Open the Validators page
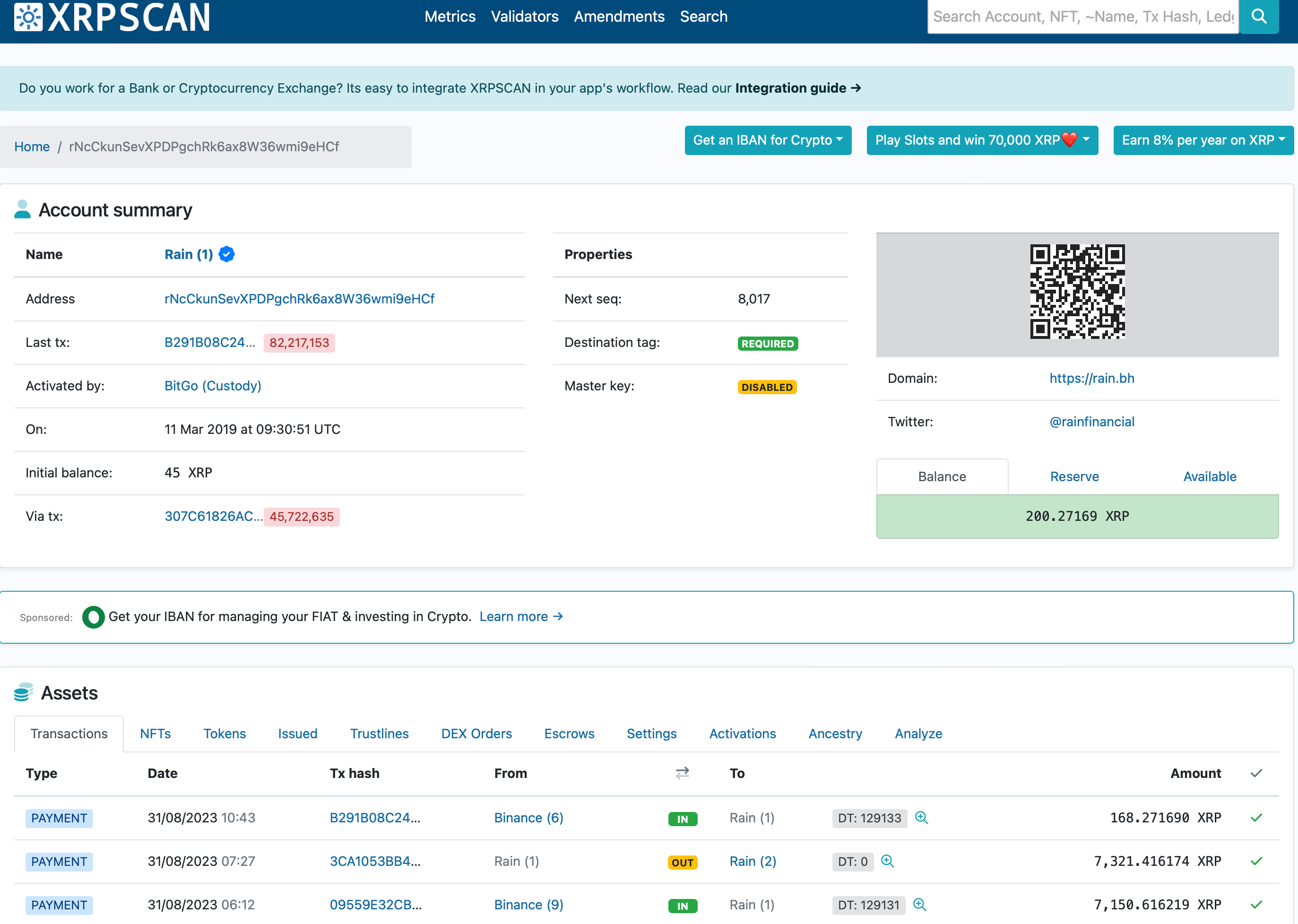This screenshot has height=924, width=1298. 525,17
